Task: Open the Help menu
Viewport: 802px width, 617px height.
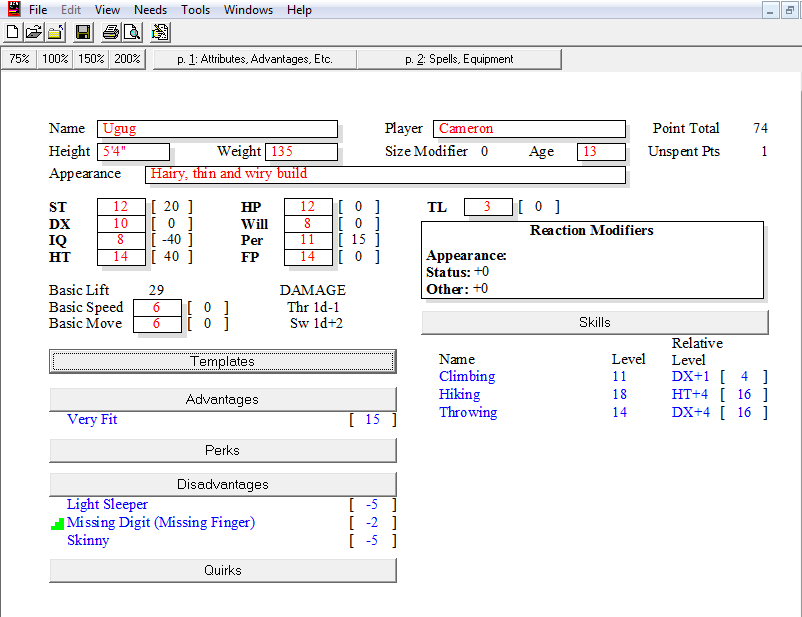Action: click(299, 10)
